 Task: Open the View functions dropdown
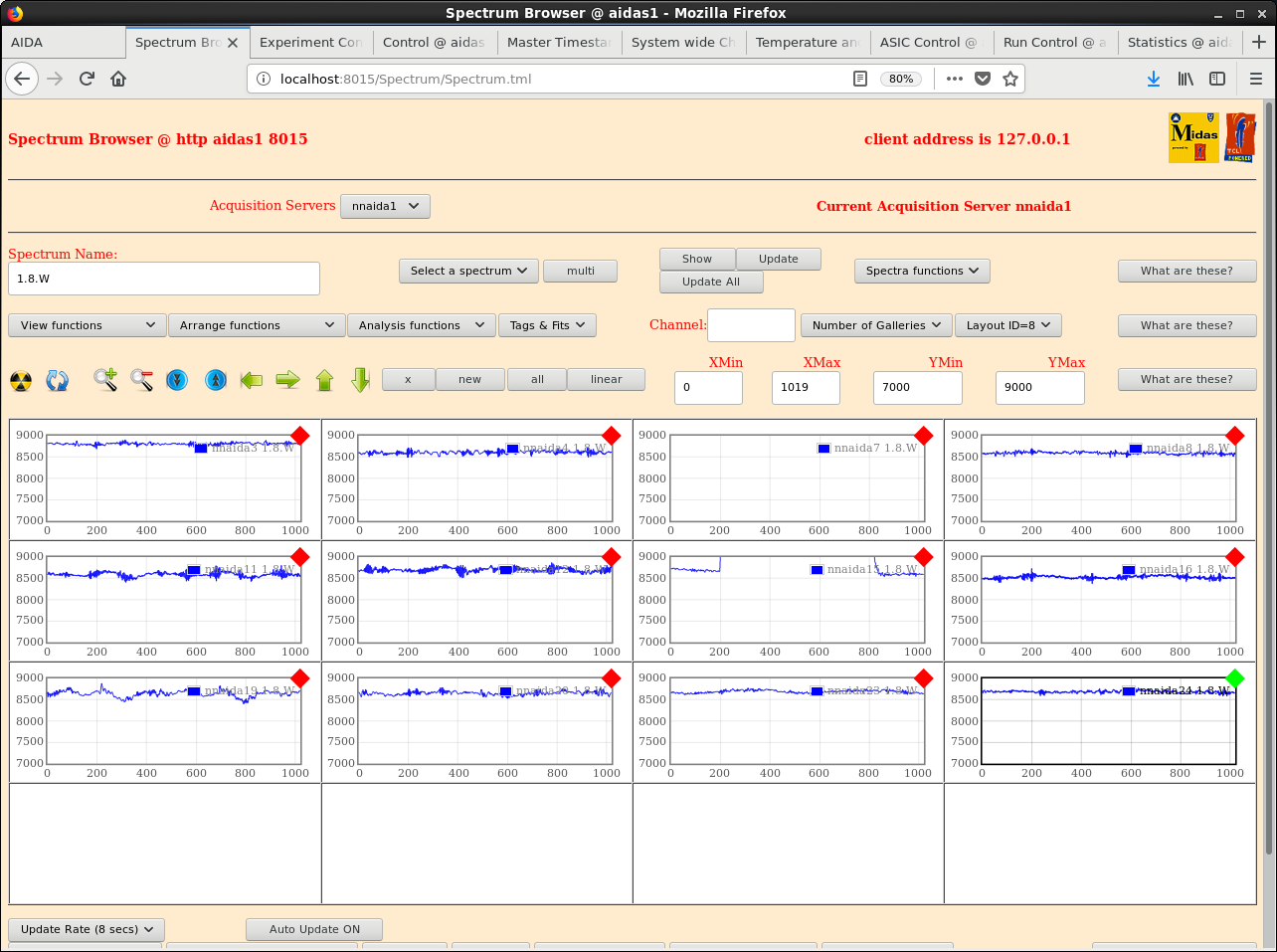point(88,325)
